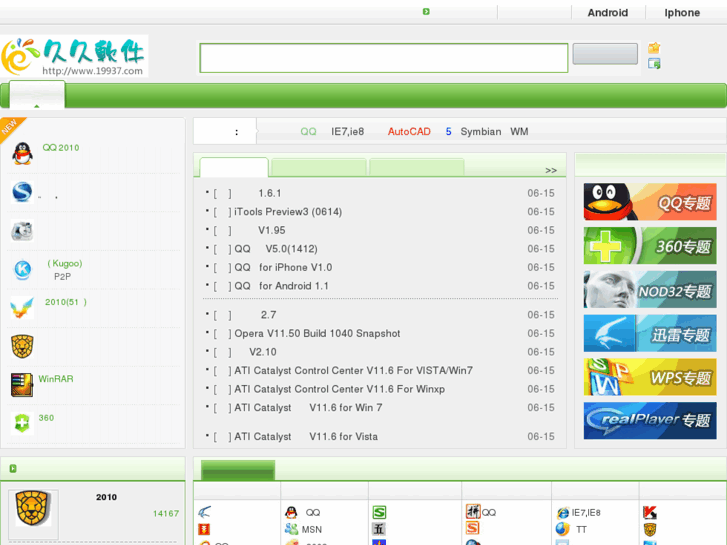Screen dimensions: 727x545
Task: Click the orange Sogou S icon in table
Action: coord(472,528)
